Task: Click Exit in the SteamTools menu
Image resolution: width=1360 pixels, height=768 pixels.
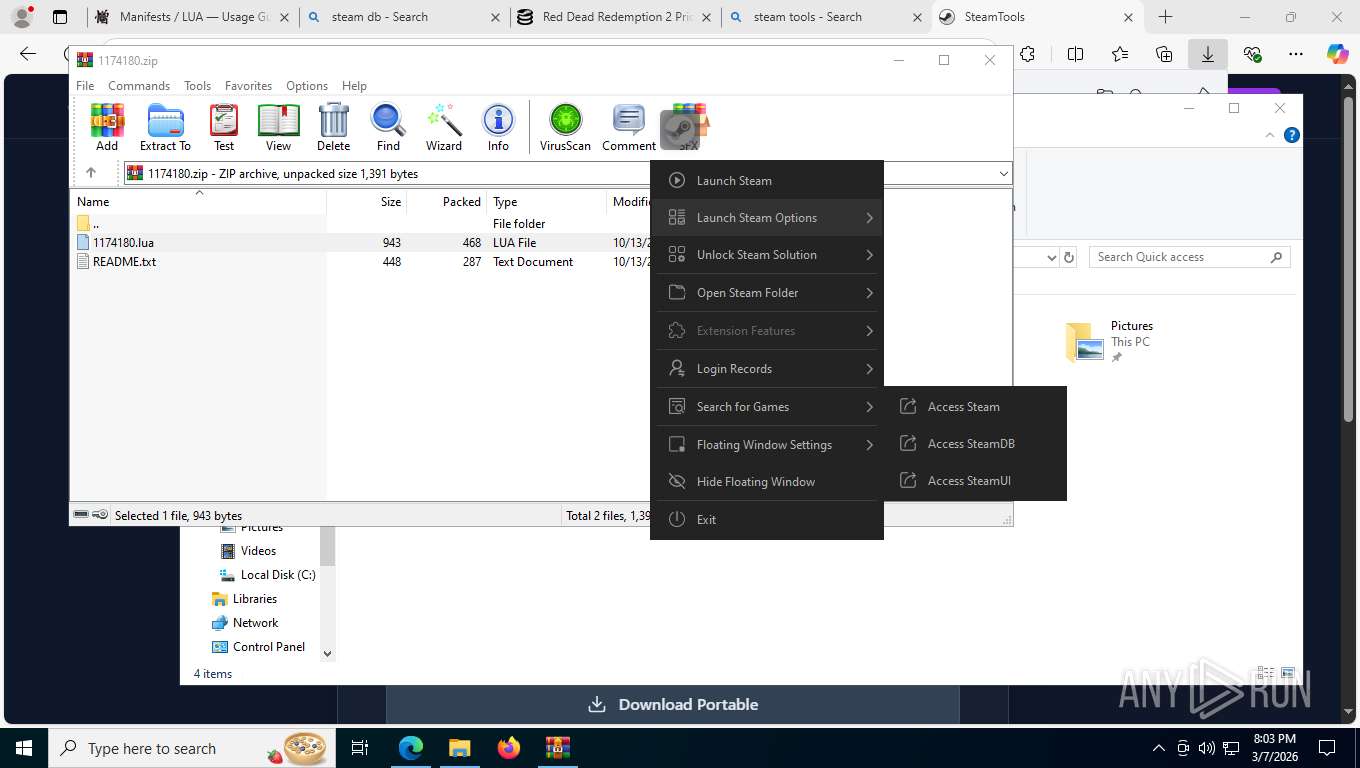Action: [767, 519]
